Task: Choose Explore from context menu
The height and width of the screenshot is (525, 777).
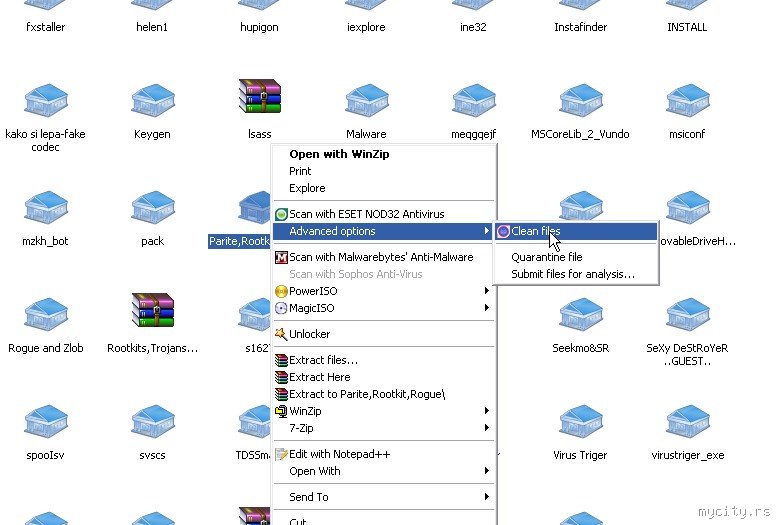Action: tap(384, 188)
